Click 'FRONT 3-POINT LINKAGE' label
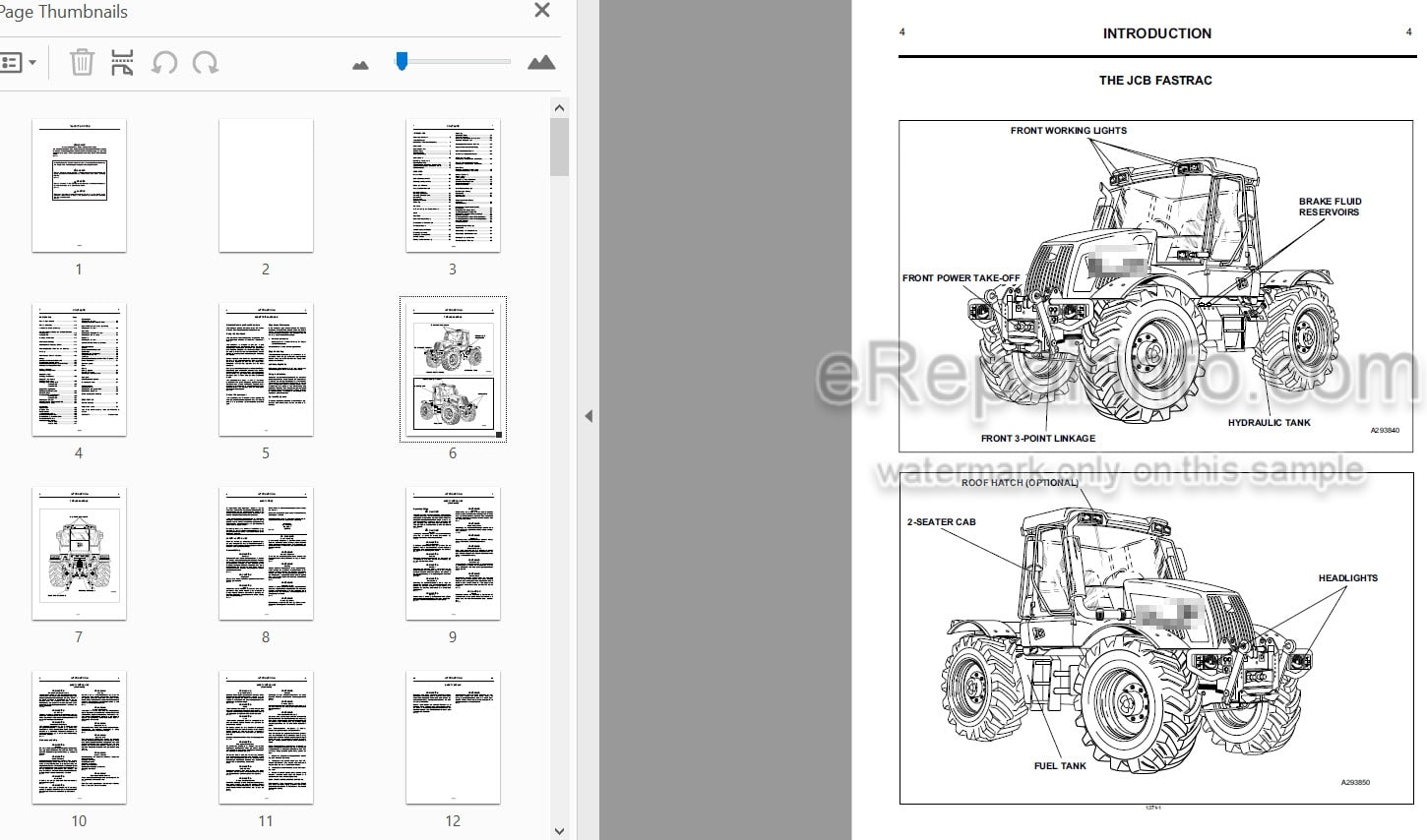This screenshot has height=840, width=1427. (1037, 439)
